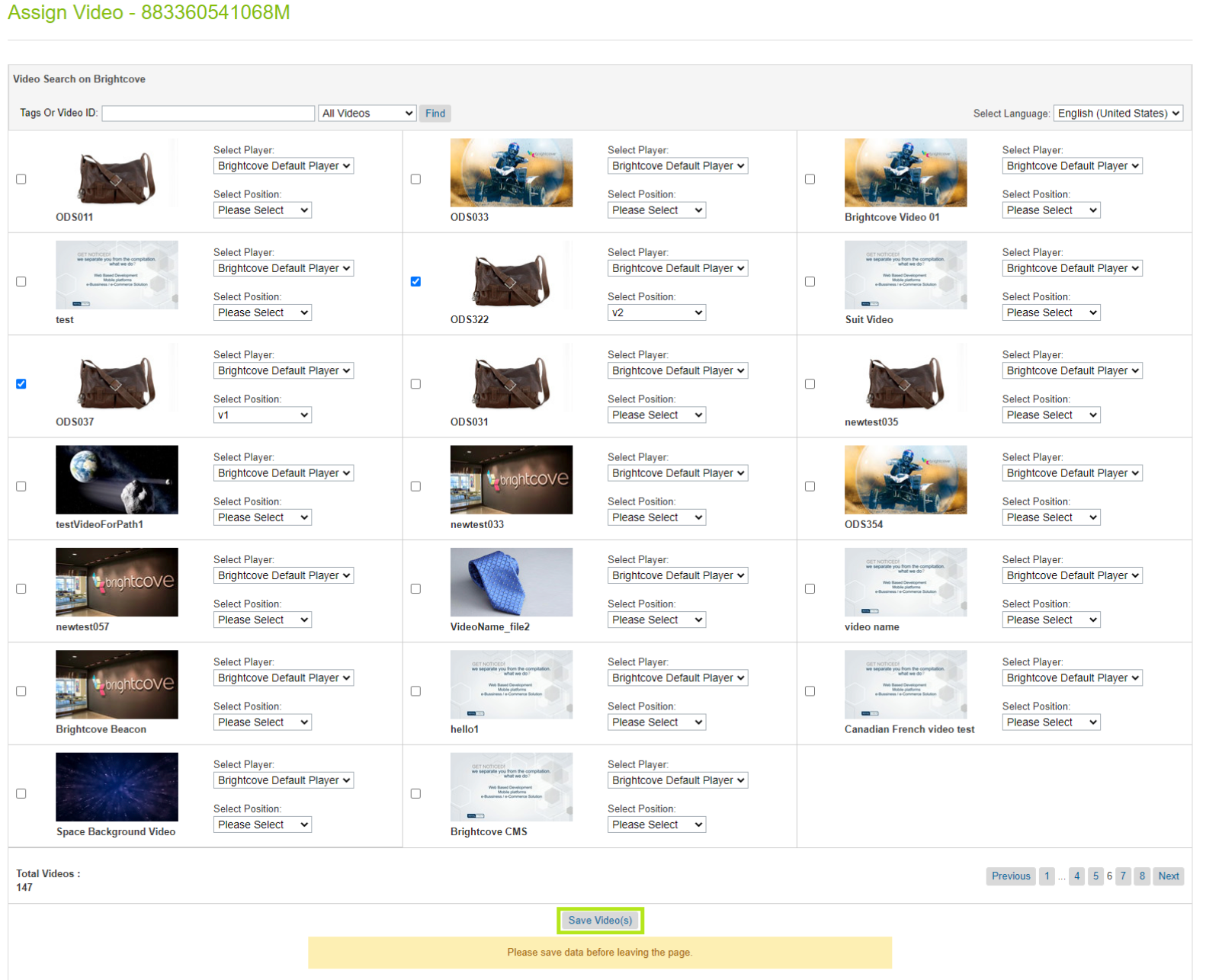Viewport: 1206px width, 980px height.
Task: Uncheck the ODS322 video checkbox
Action: click(415, 281)
